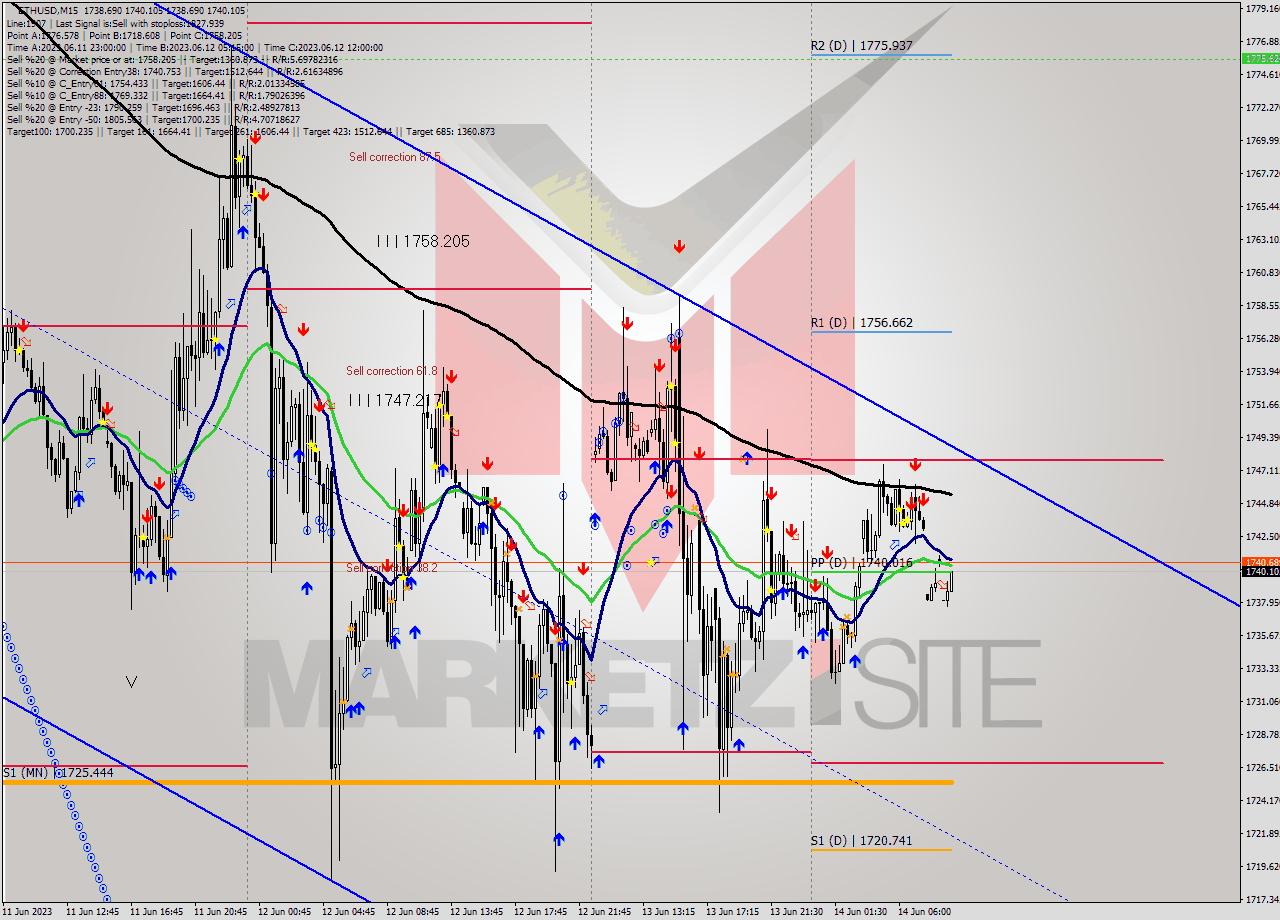The height and width of the screenshot is (920, 1280).
Task: Click the 1779.16 price axis value
Action: point(1261,8)
